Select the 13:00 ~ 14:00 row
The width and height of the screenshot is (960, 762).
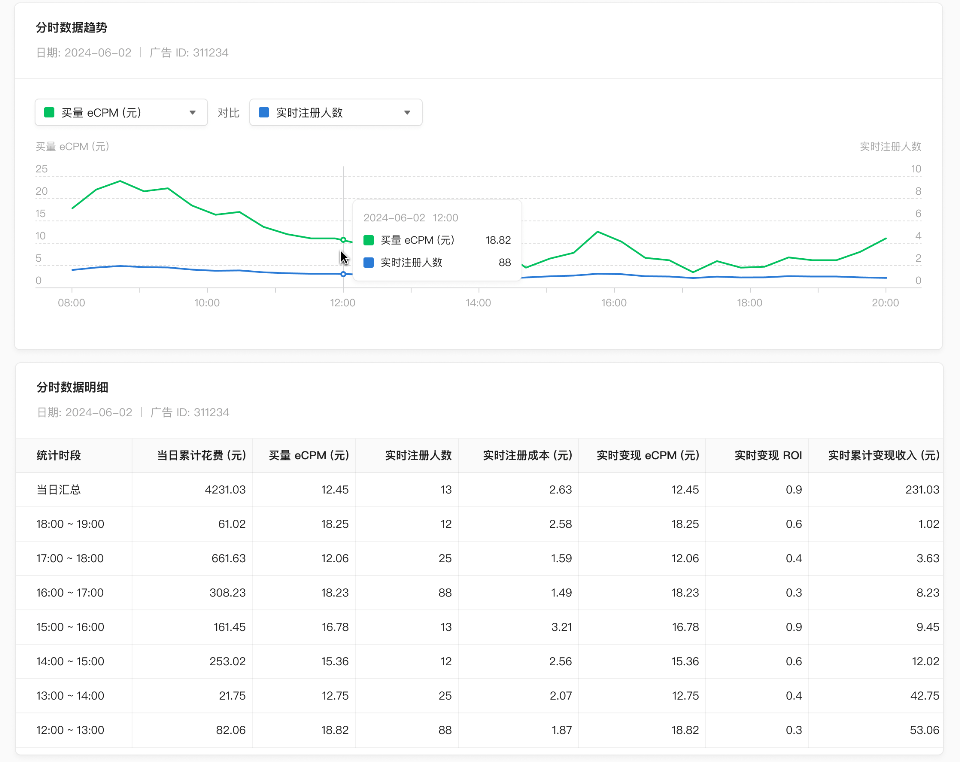[x=479, y=695]
